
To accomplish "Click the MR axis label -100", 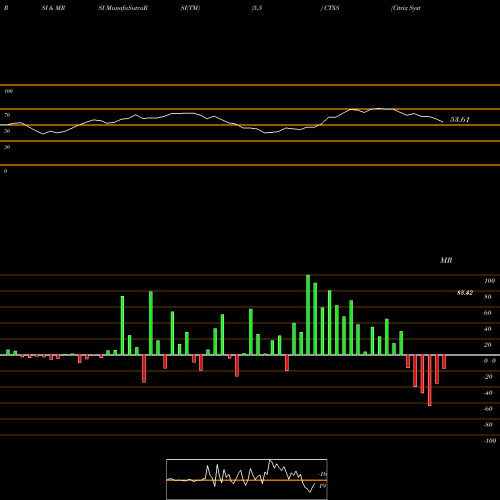I will coord(490,441).
